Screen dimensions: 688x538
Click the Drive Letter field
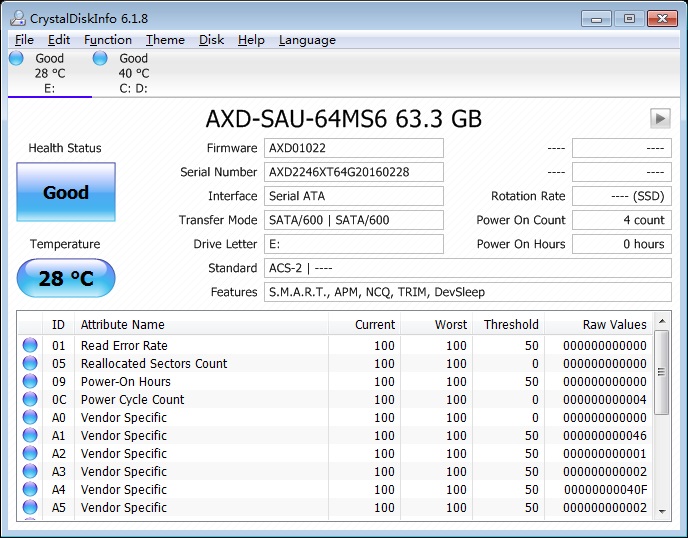coord(354,244)
